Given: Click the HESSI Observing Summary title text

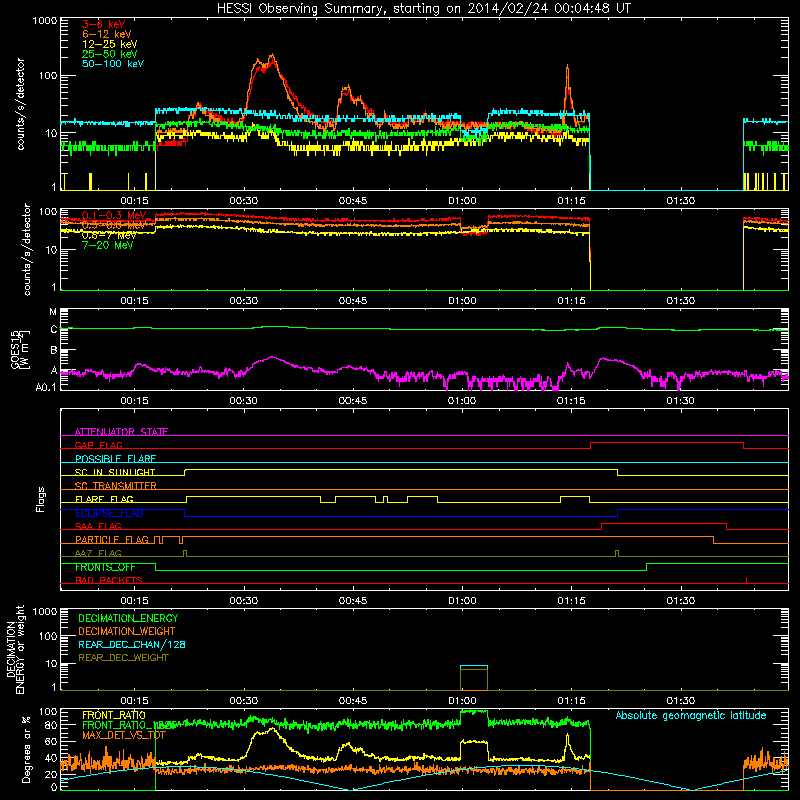Looking at the screenshot, I should click(423, 8).
